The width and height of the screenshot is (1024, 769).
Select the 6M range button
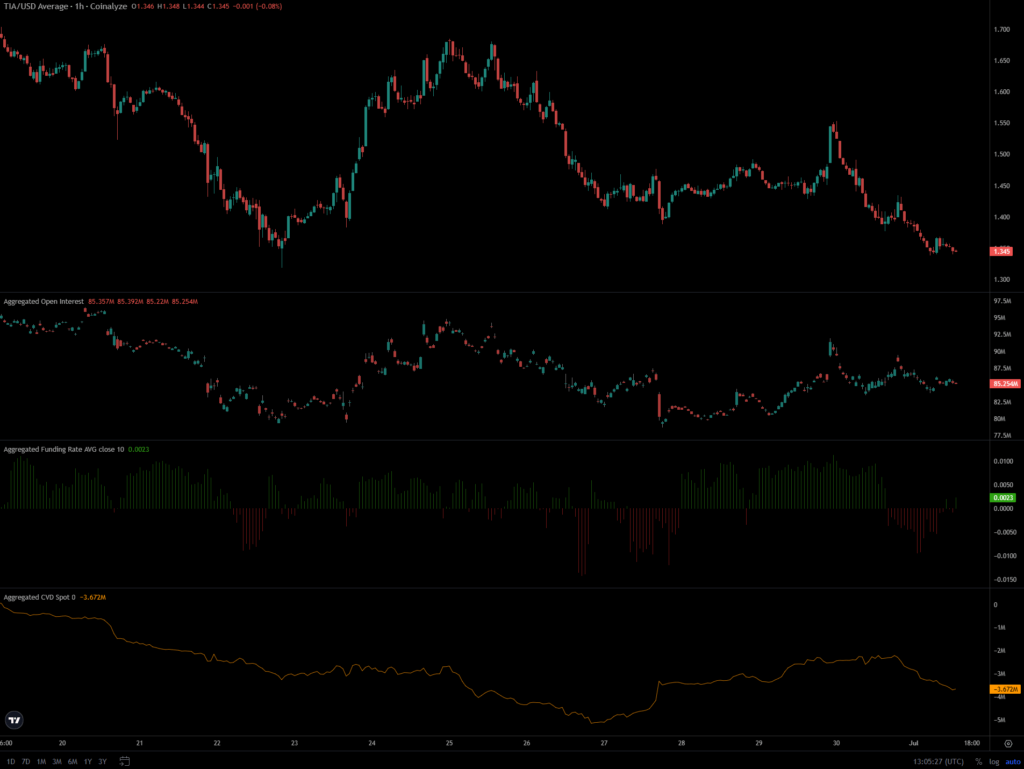click(x=72, y=761)
